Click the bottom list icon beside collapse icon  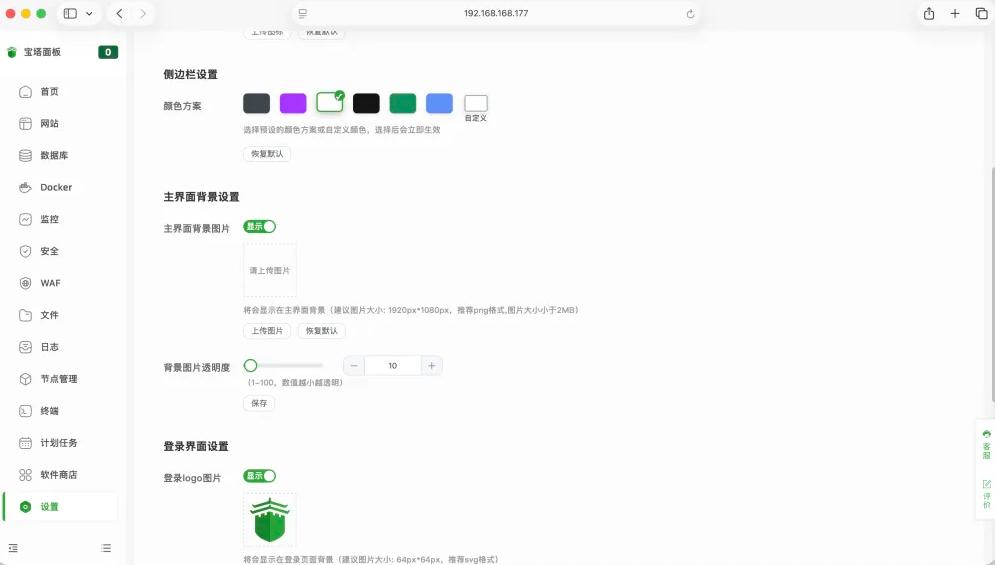[106, 548]
